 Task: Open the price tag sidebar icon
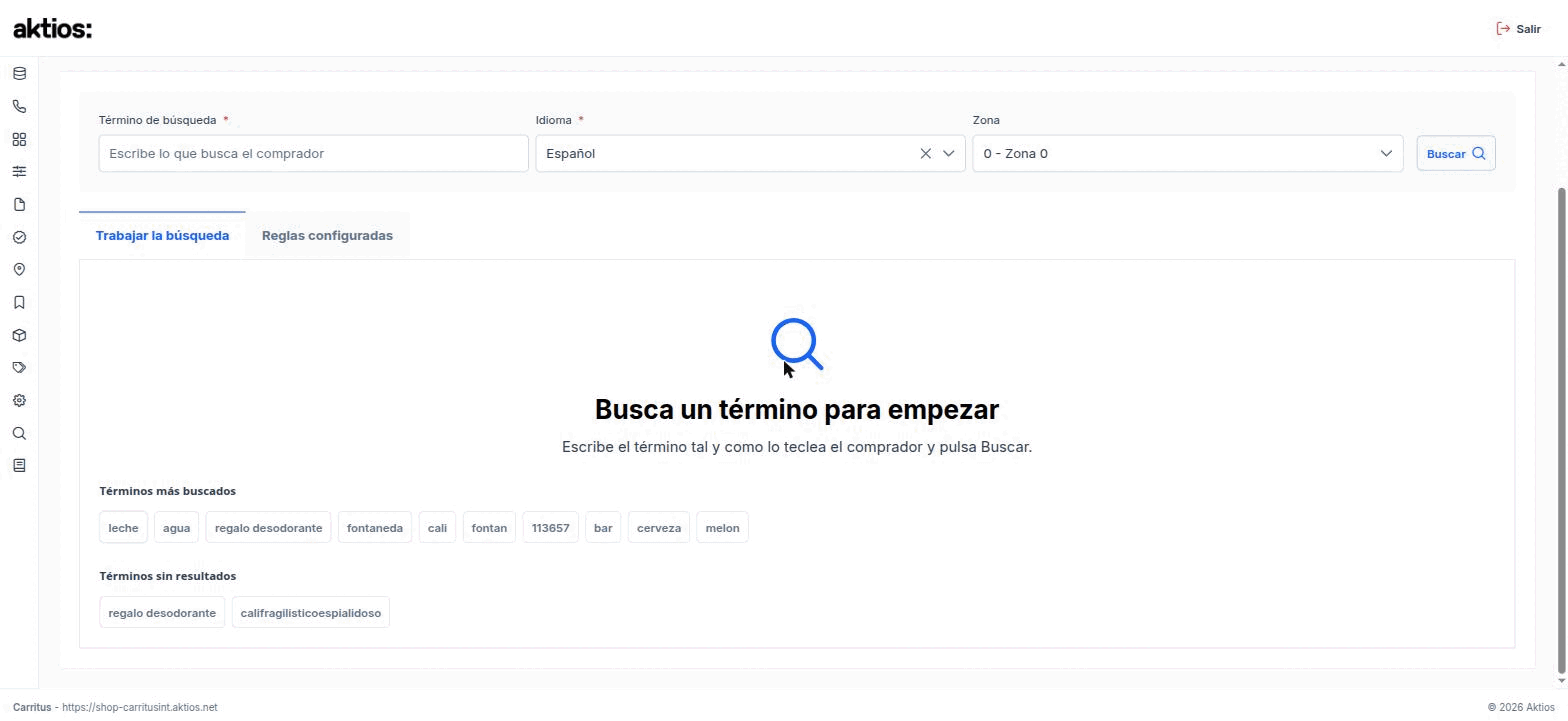tap(19, 368)
